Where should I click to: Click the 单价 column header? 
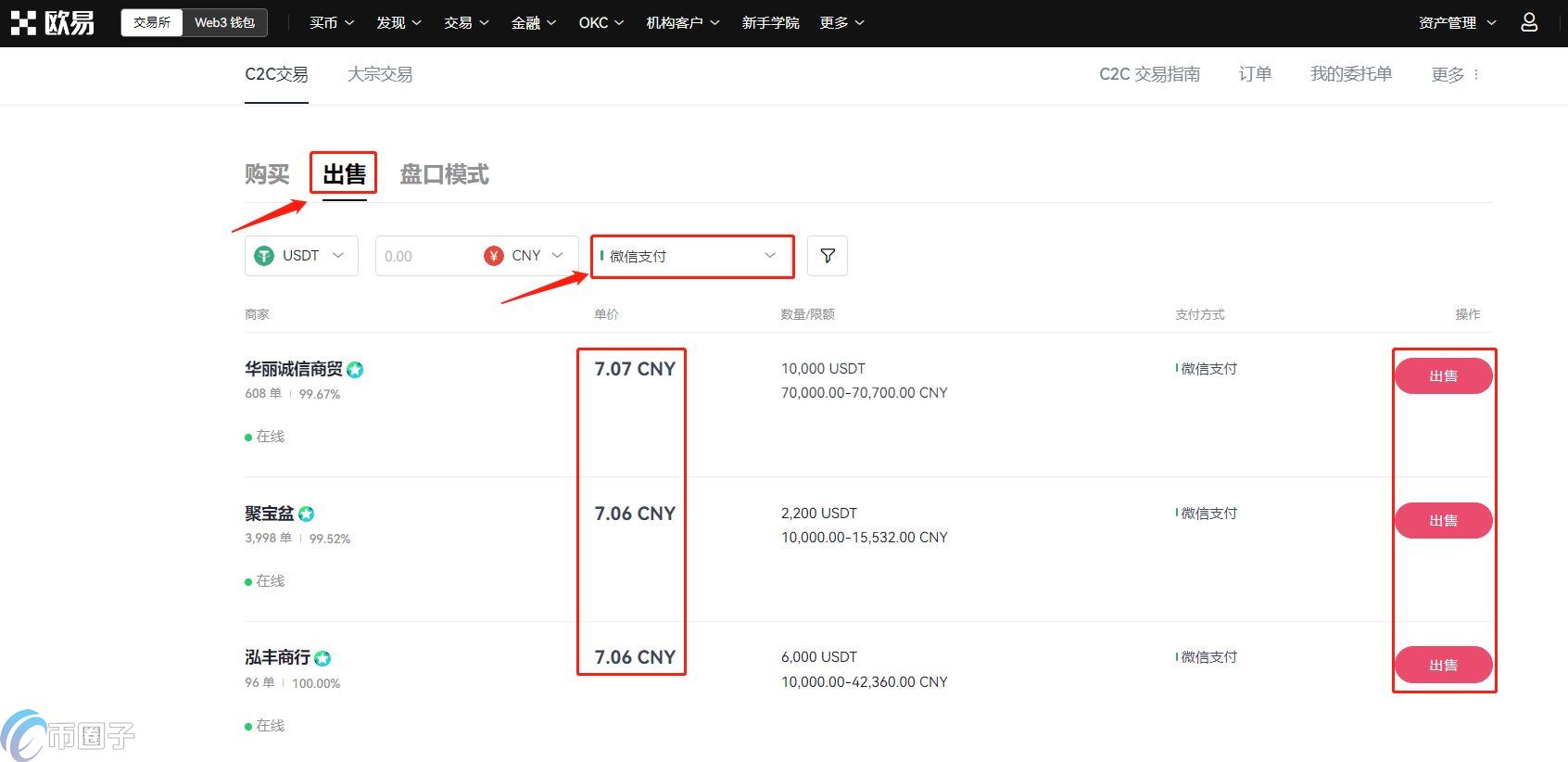606,315
